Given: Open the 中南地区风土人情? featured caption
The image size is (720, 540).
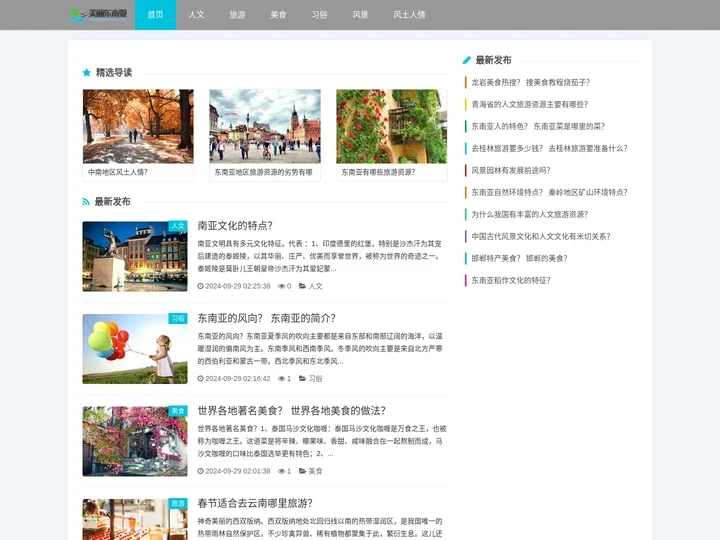Looking at the screenshot, I should click(x=118, y=172).
